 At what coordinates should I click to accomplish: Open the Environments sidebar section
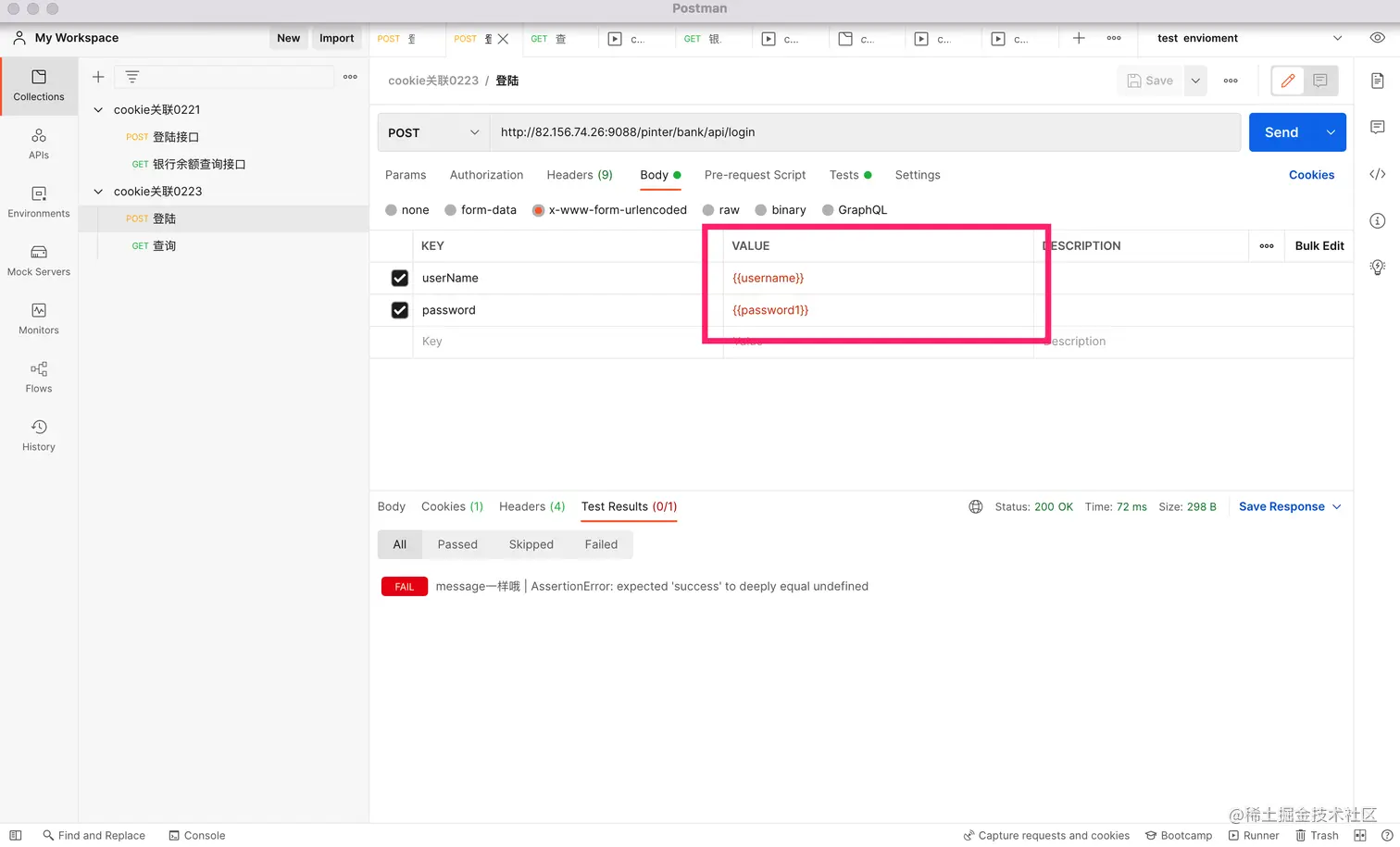point(39,202)
